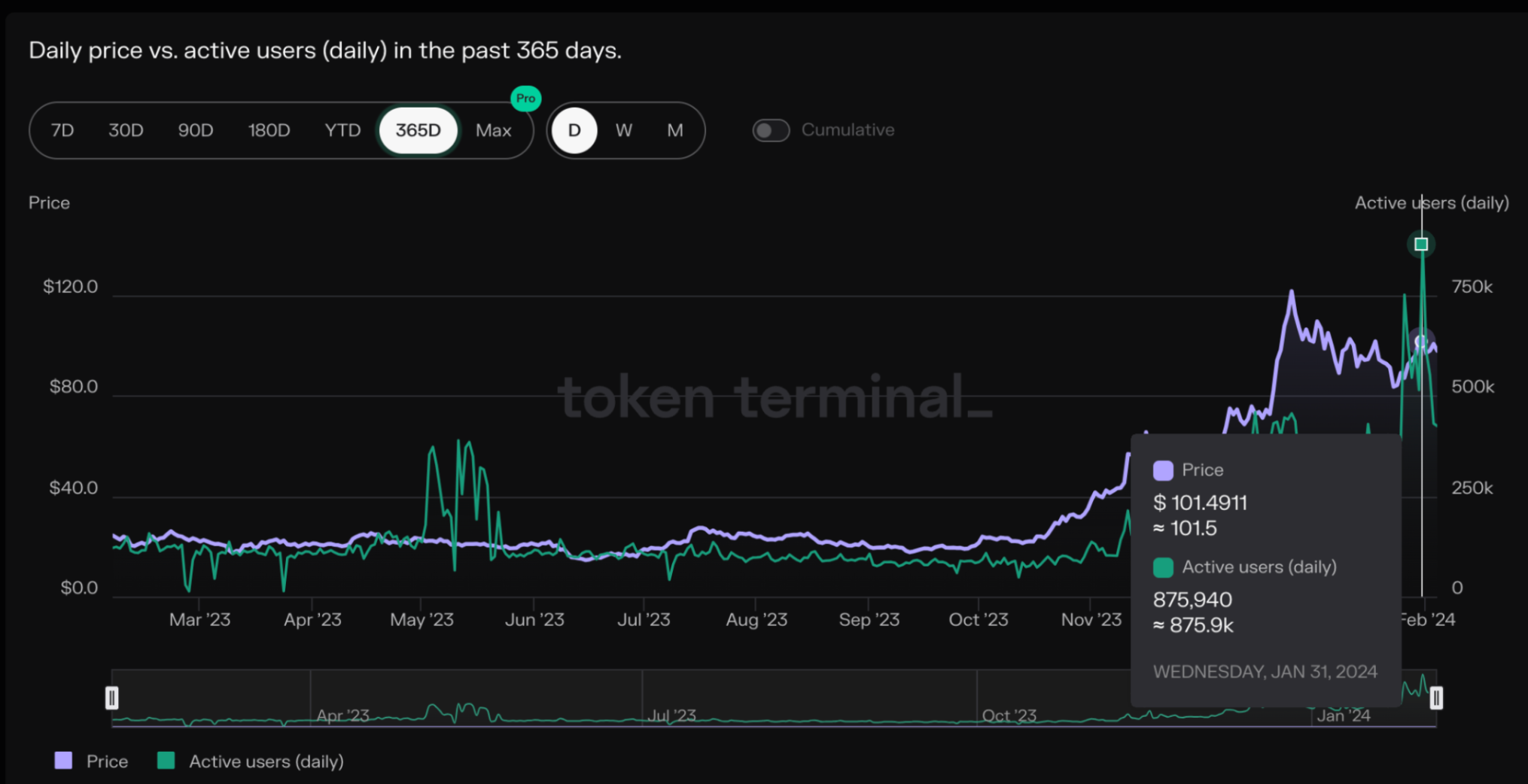The image size is (1528, 784).
Task: Click the green data point marker at peak
Action: pos(1421,244)
